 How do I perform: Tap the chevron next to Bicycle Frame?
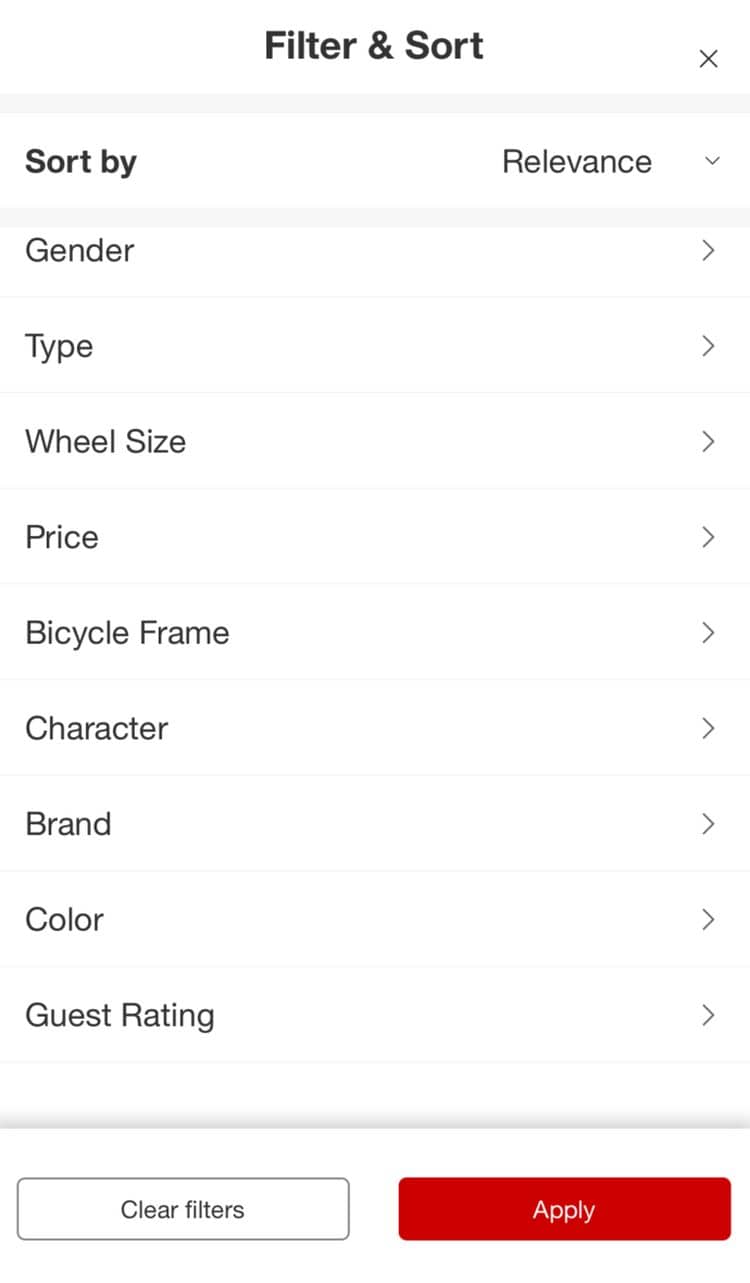(708, 633)
